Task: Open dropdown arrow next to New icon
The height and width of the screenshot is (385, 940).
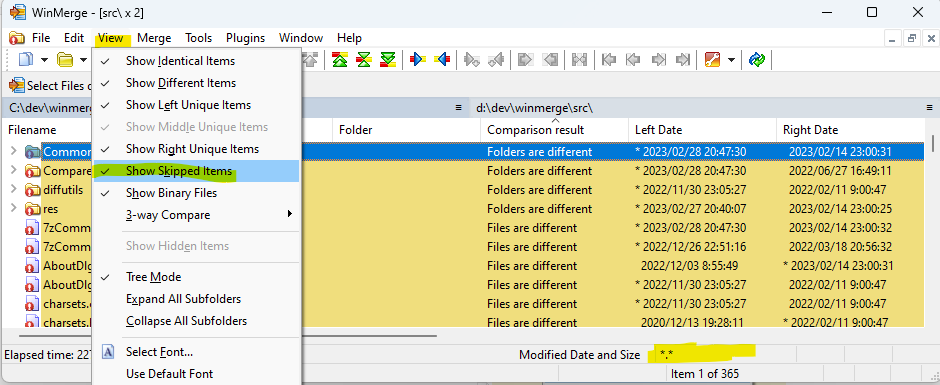Action: [44, 60]
